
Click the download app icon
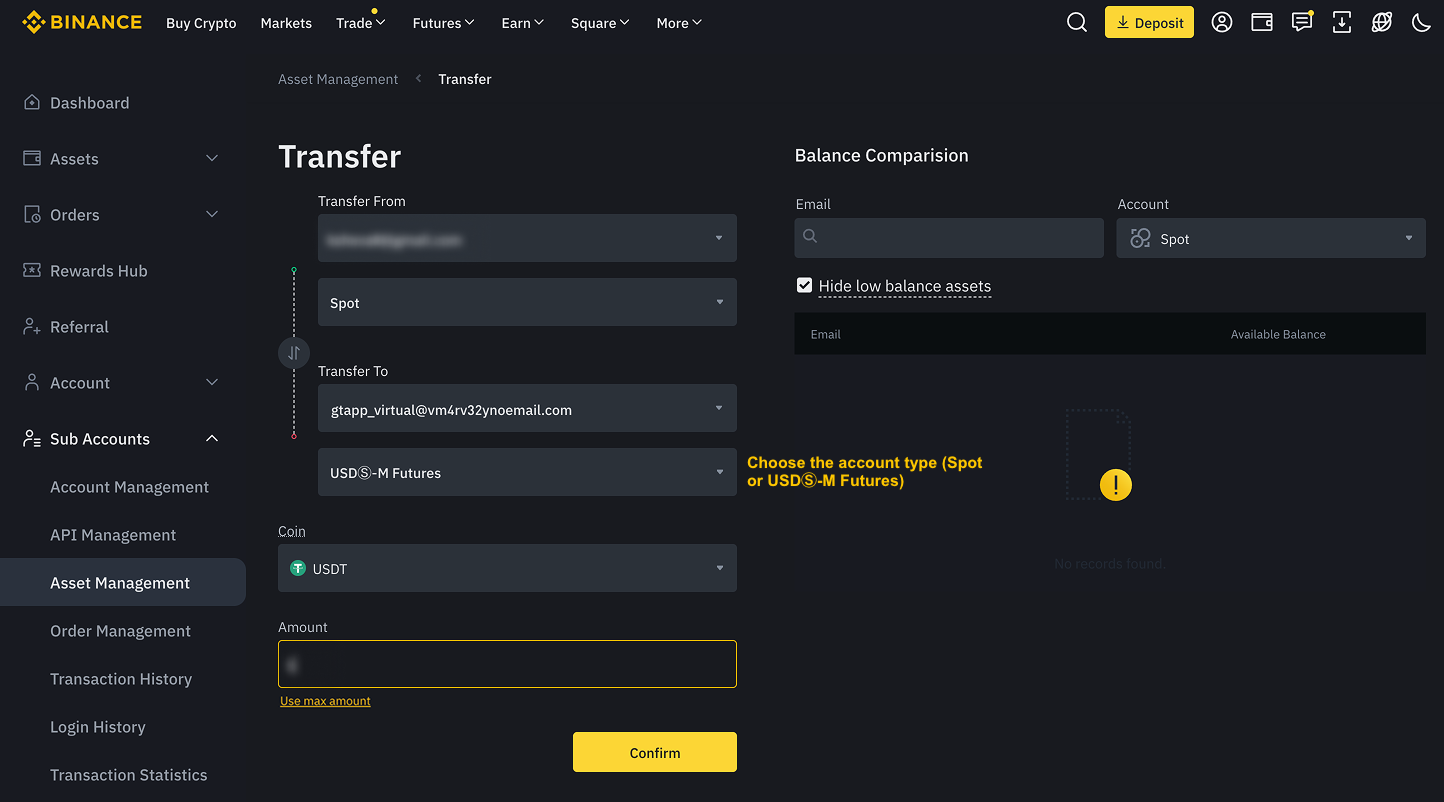click(1342, 23)
